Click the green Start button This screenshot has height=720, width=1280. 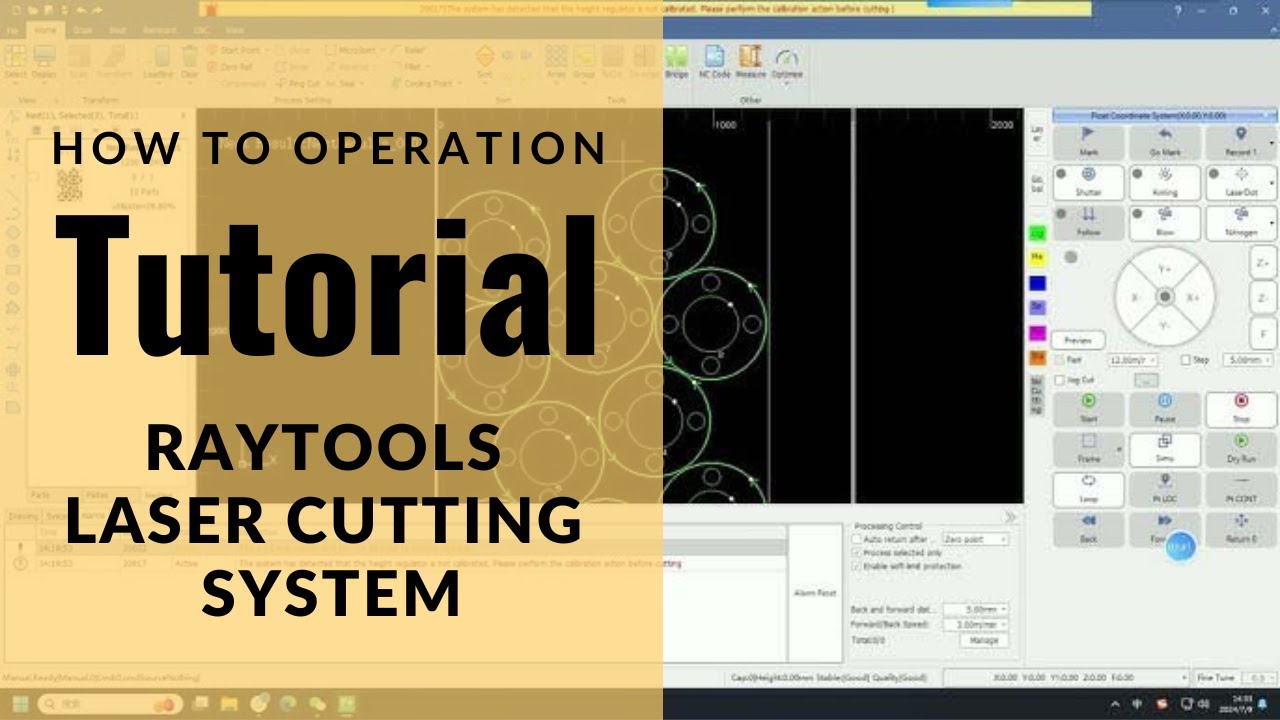pos(1089,408)
